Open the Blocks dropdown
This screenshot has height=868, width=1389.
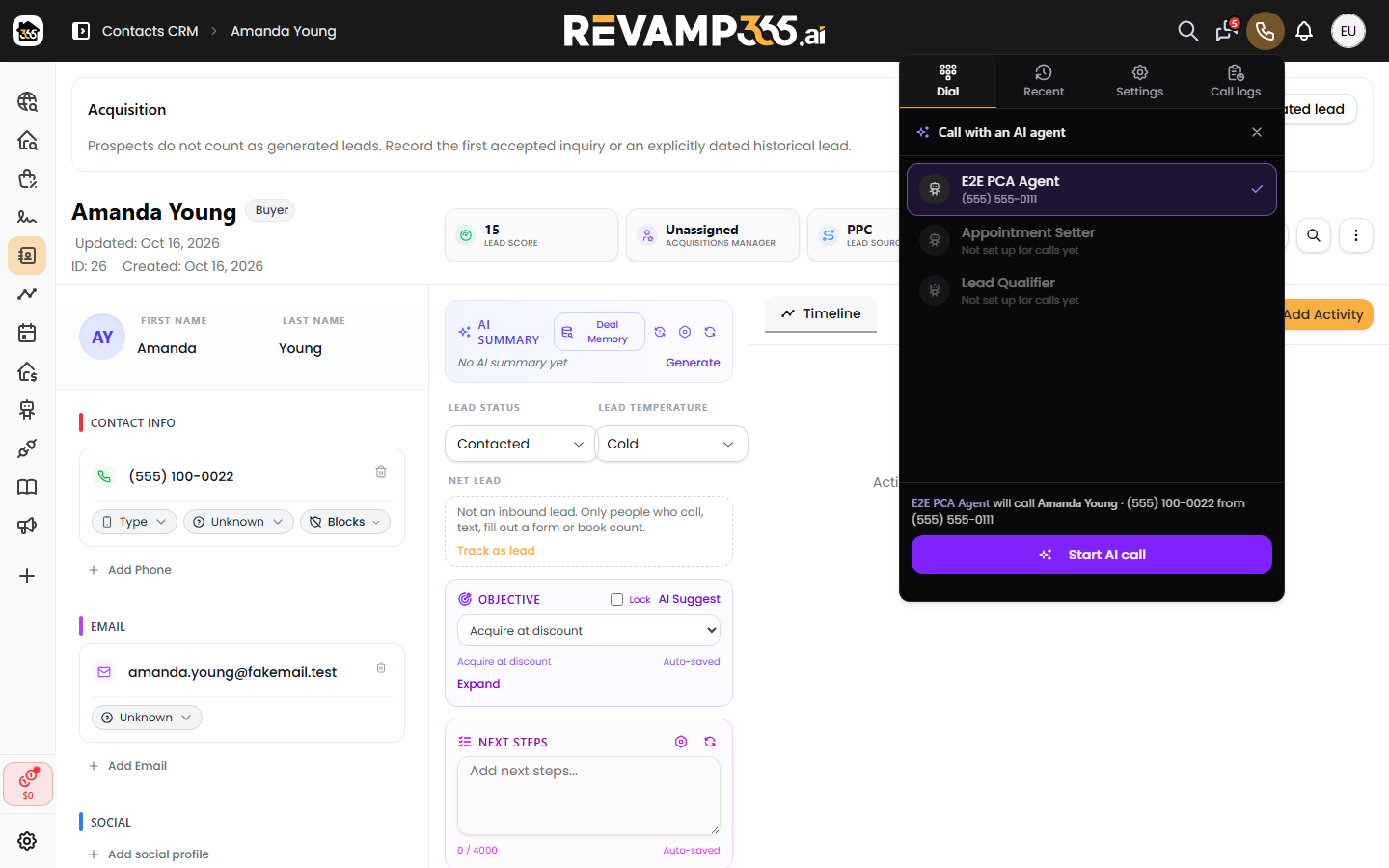345,522
